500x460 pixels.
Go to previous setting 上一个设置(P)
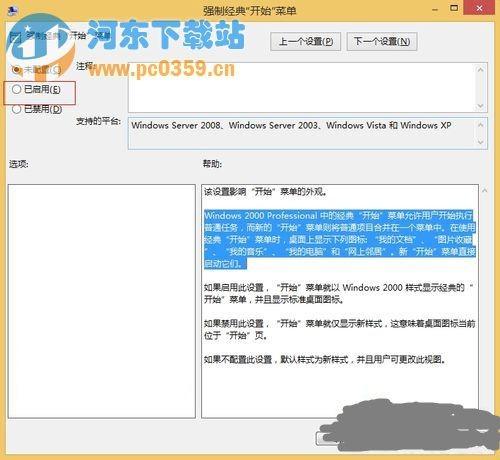(x=305, y=41)
